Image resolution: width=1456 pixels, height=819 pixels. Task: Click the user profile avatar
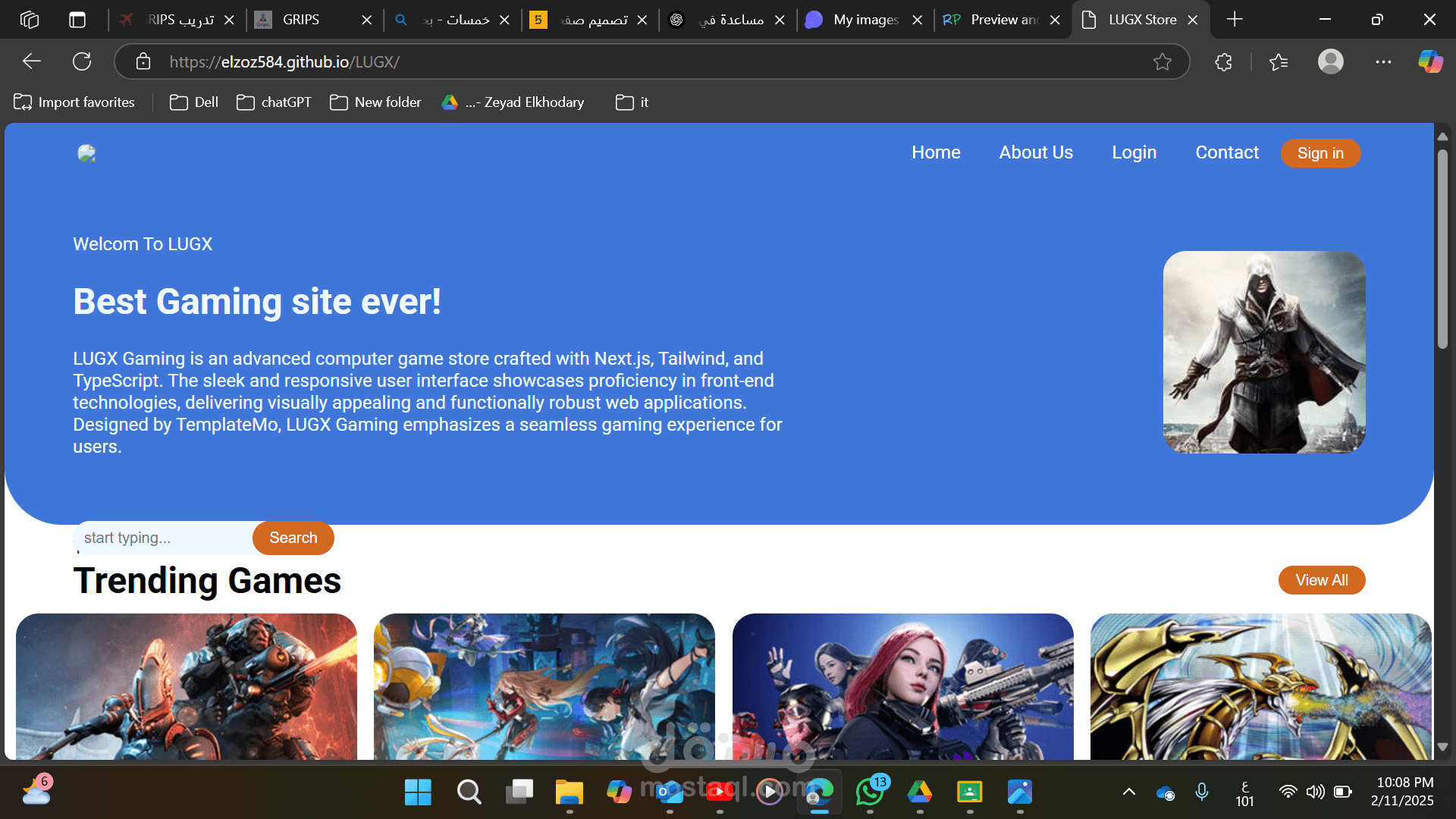pos(1330,61)
